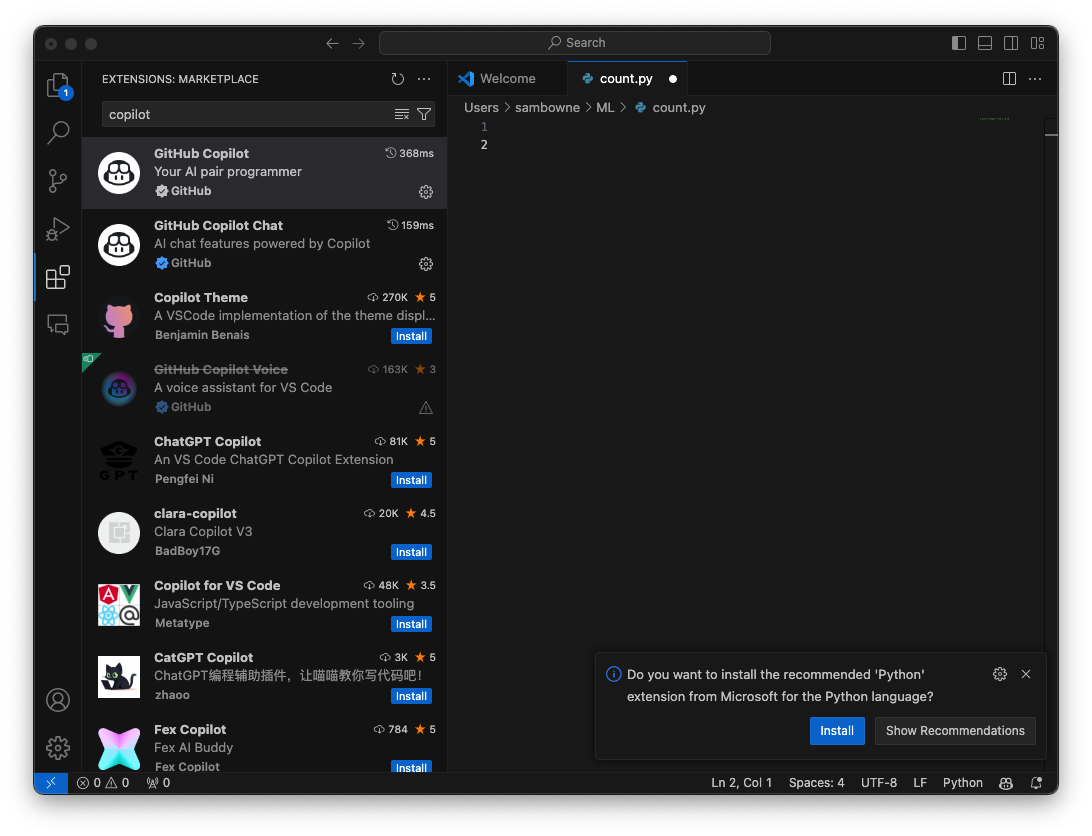The height and width of the screenshot is (836, 1092).
Task: Open notifications bell in status bar
Action: [x=1036, y=783]
